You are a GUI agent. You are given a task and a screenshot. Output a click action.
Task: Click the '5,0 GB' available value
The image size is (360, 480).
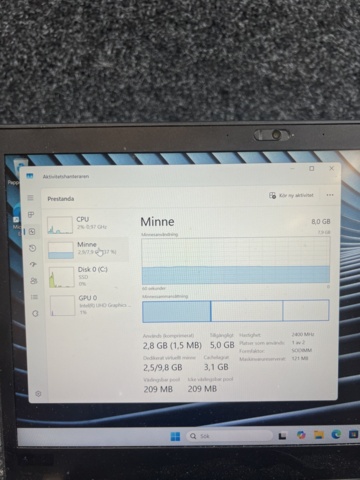coord(222,345)
